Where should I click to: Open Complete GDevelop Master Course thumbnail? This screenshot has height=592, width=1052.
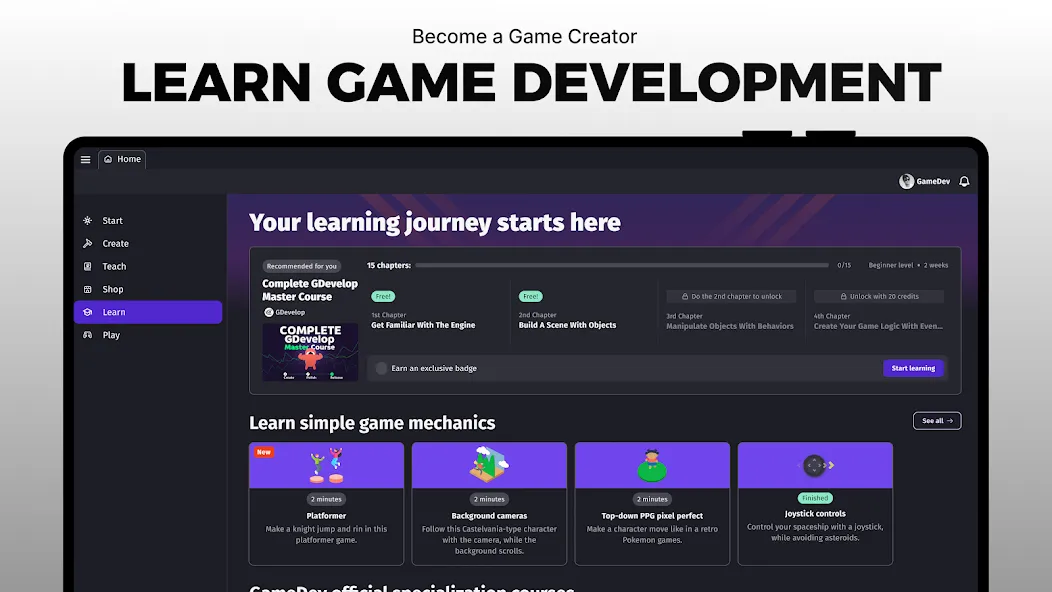pyautogui.click(x=310, y=352)
